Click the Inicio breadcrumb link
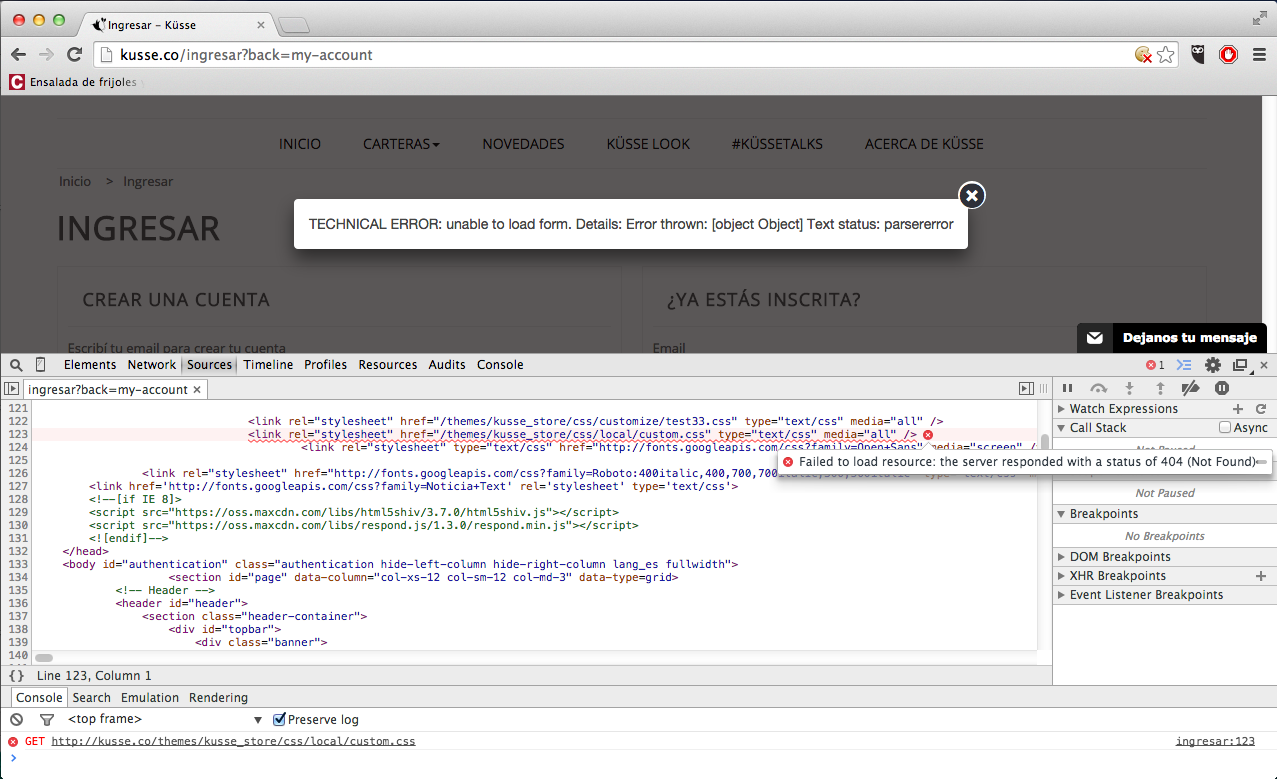 pos(75,182)
